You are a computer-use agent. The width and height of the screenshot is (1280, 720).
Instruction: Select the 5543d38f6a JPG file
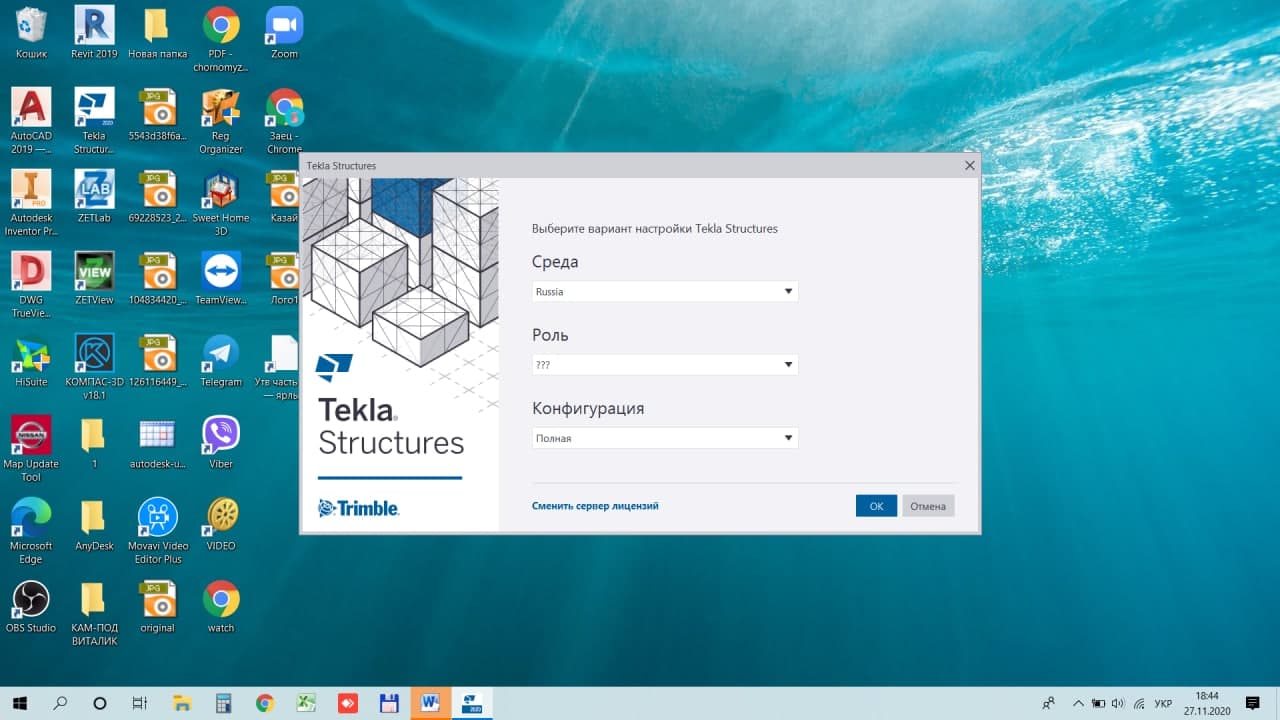tap(157, 116)
